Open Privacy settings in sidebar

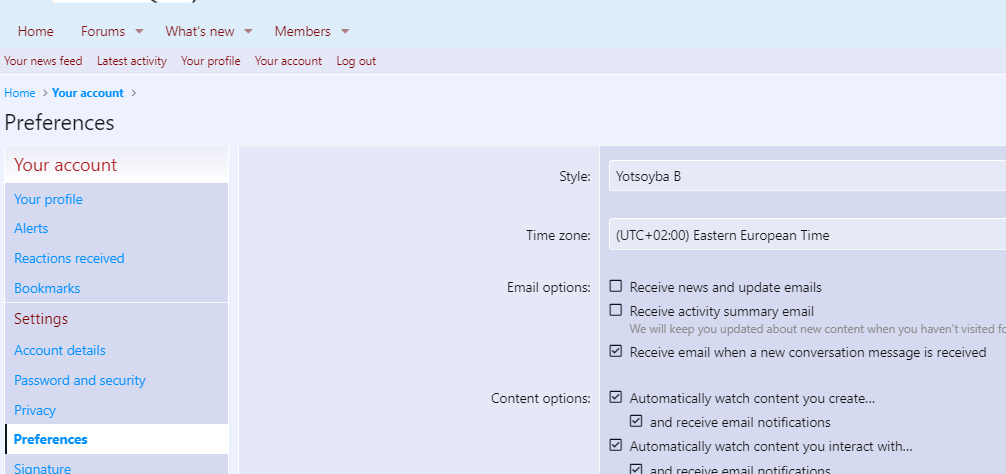tap(35, 410)
